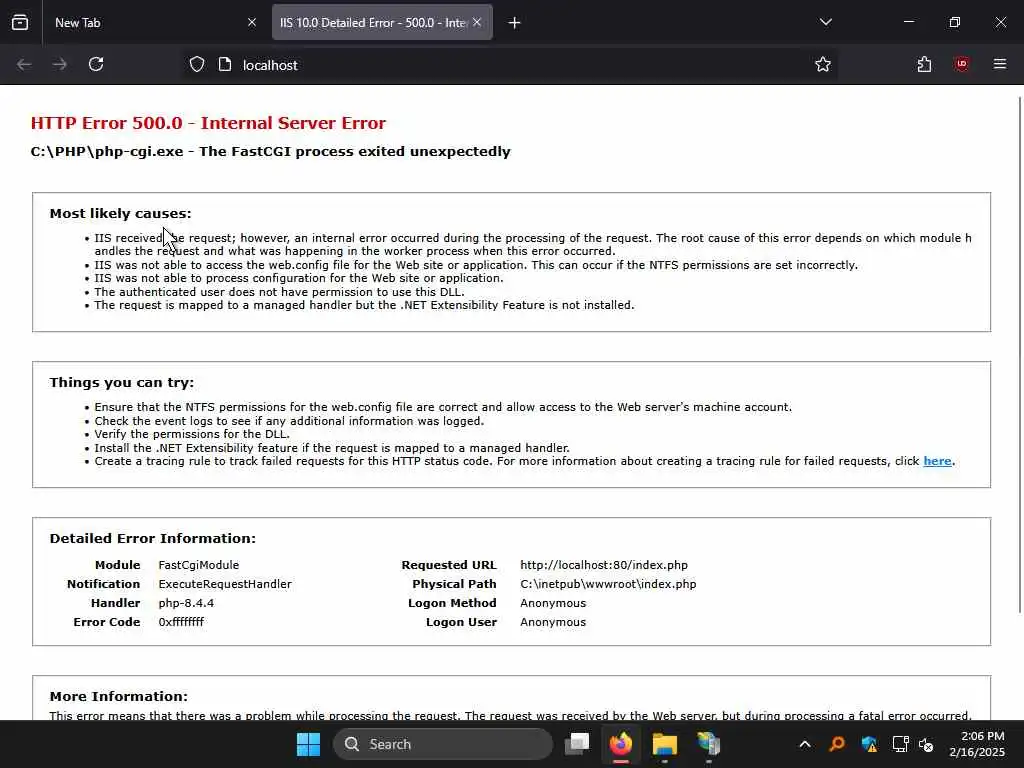Select the Anonymous Logon Method value
The width and height of the screenshot is (1024, 768).
[553, 603]
